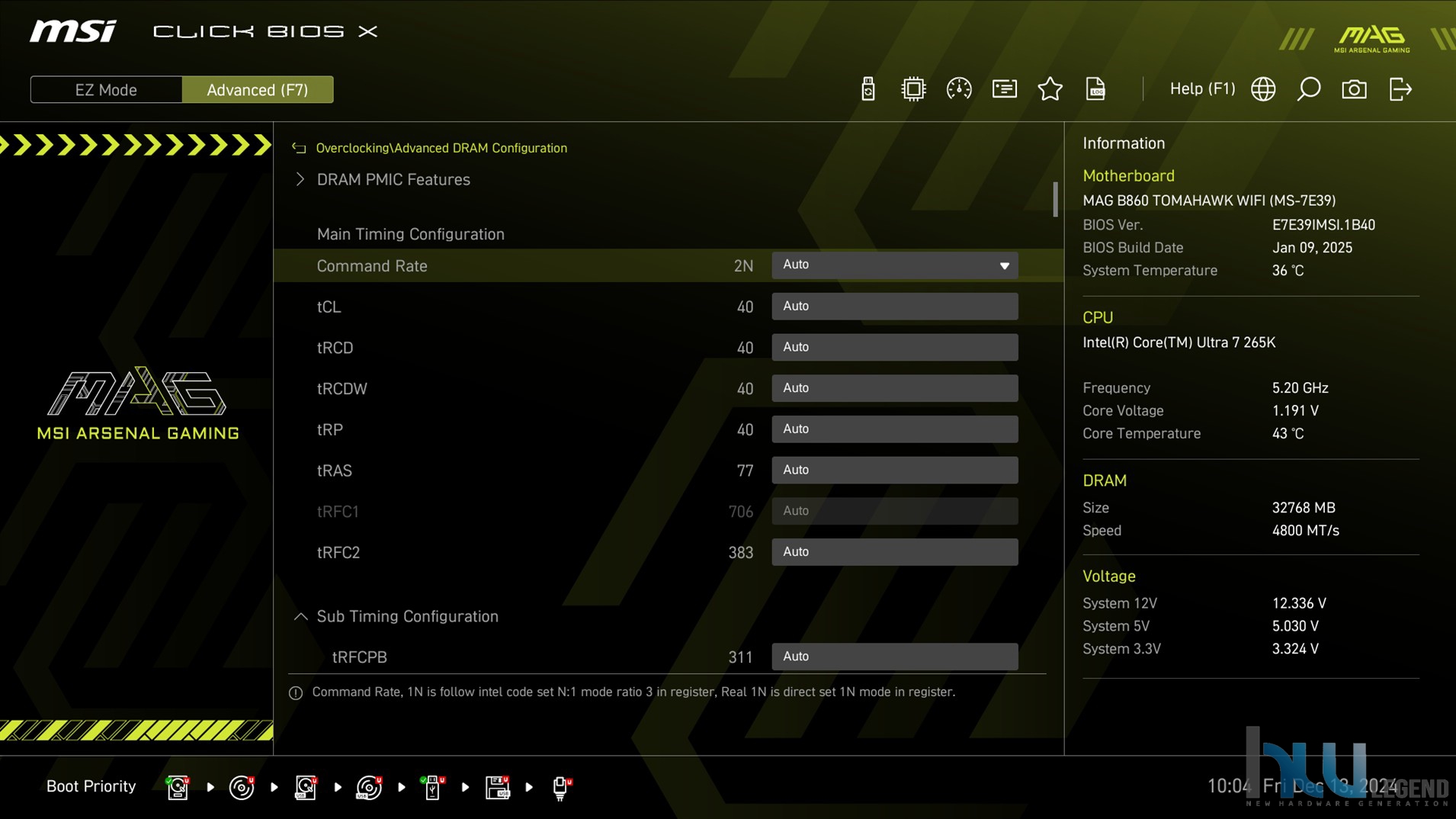Click the tRCD Auto field

pos(894,348)
